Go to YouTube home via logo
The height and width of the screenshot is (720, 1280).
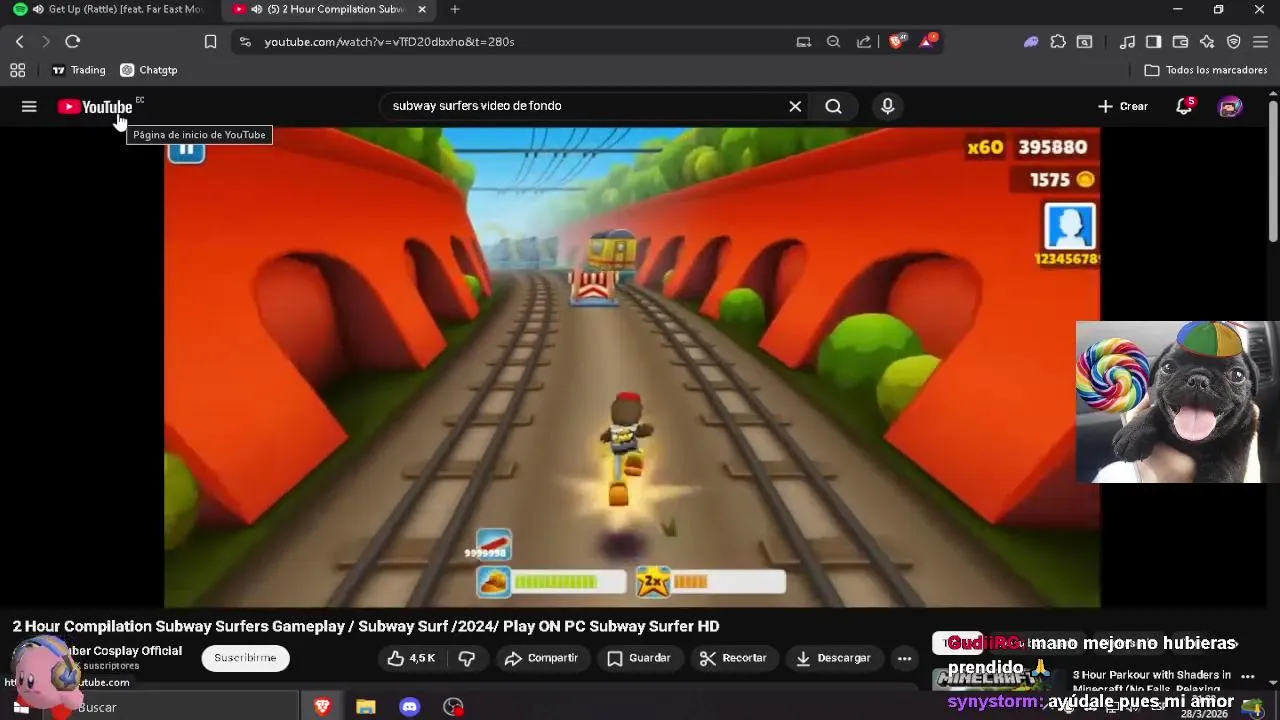pos(95,107)
